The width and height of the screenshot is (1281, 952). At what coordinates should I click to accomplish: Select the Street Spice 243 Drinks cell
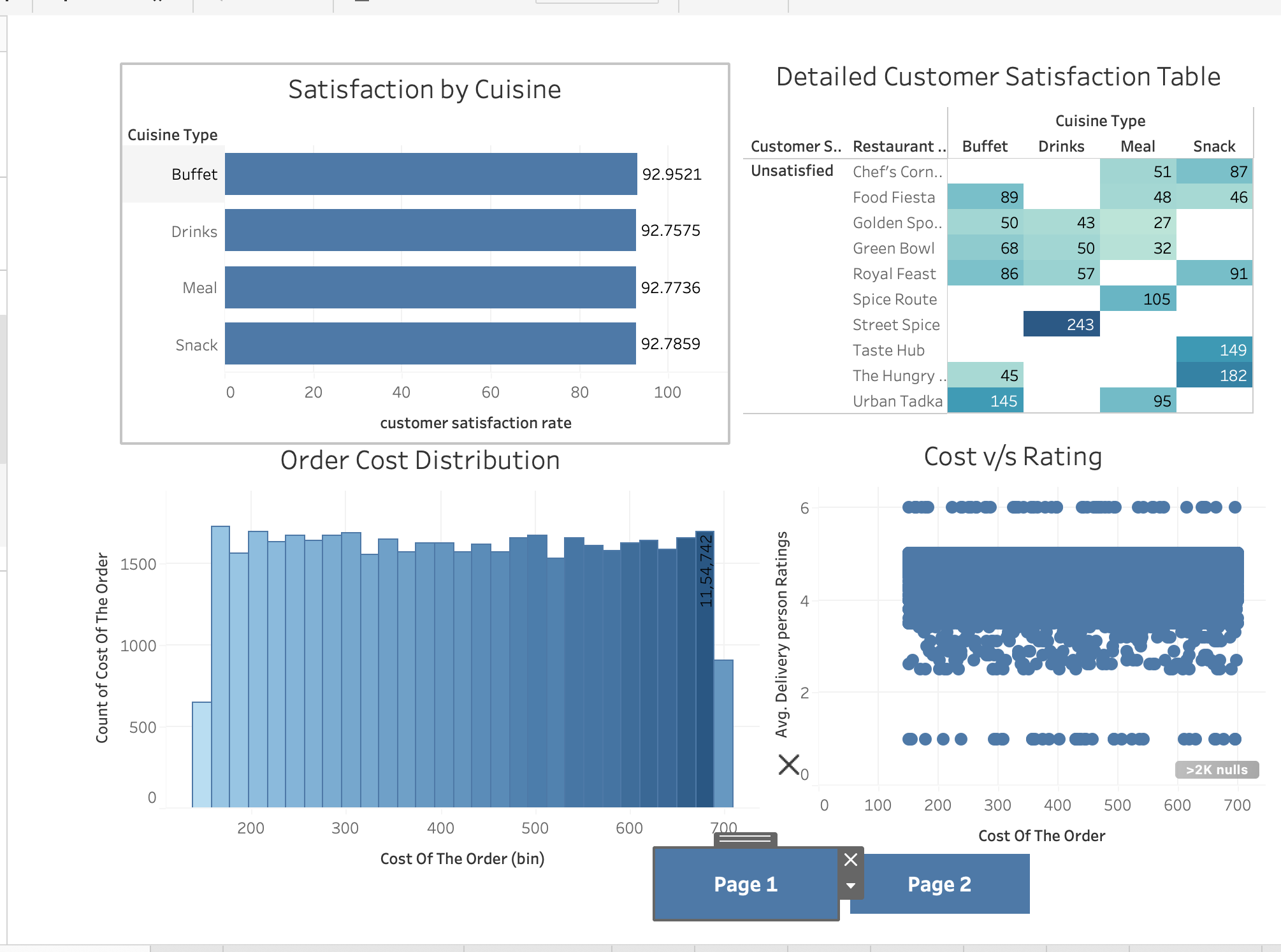tap(1061, 324)
